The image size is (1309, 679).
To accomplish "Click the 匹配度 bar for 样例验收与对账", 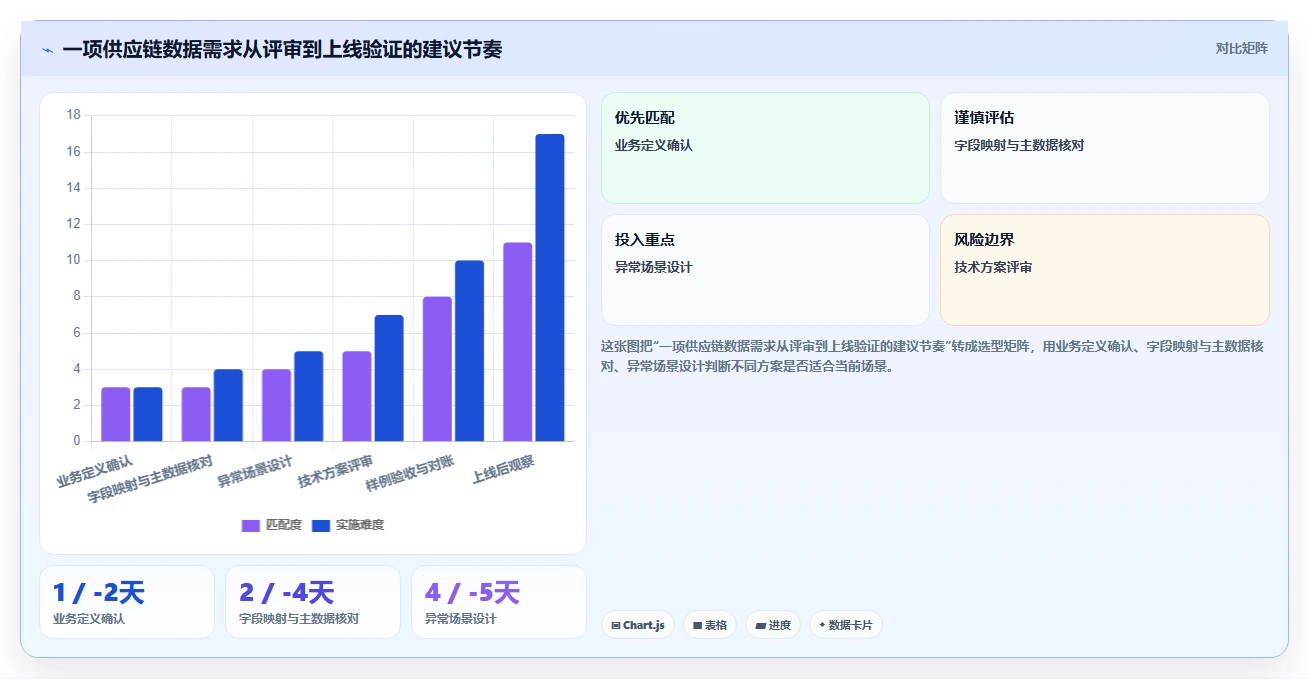I will [438, 369].
